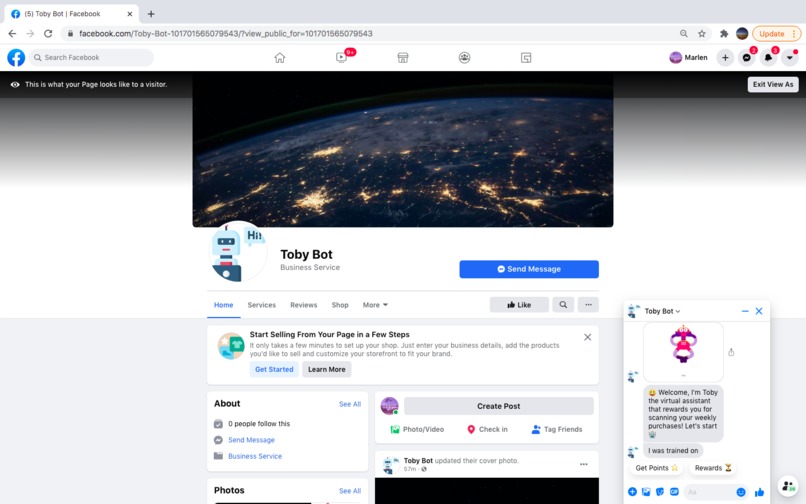The width and height of the screenshot is (806, 504).
Task: Open See All in About section
Action: [x=350, y=404]
